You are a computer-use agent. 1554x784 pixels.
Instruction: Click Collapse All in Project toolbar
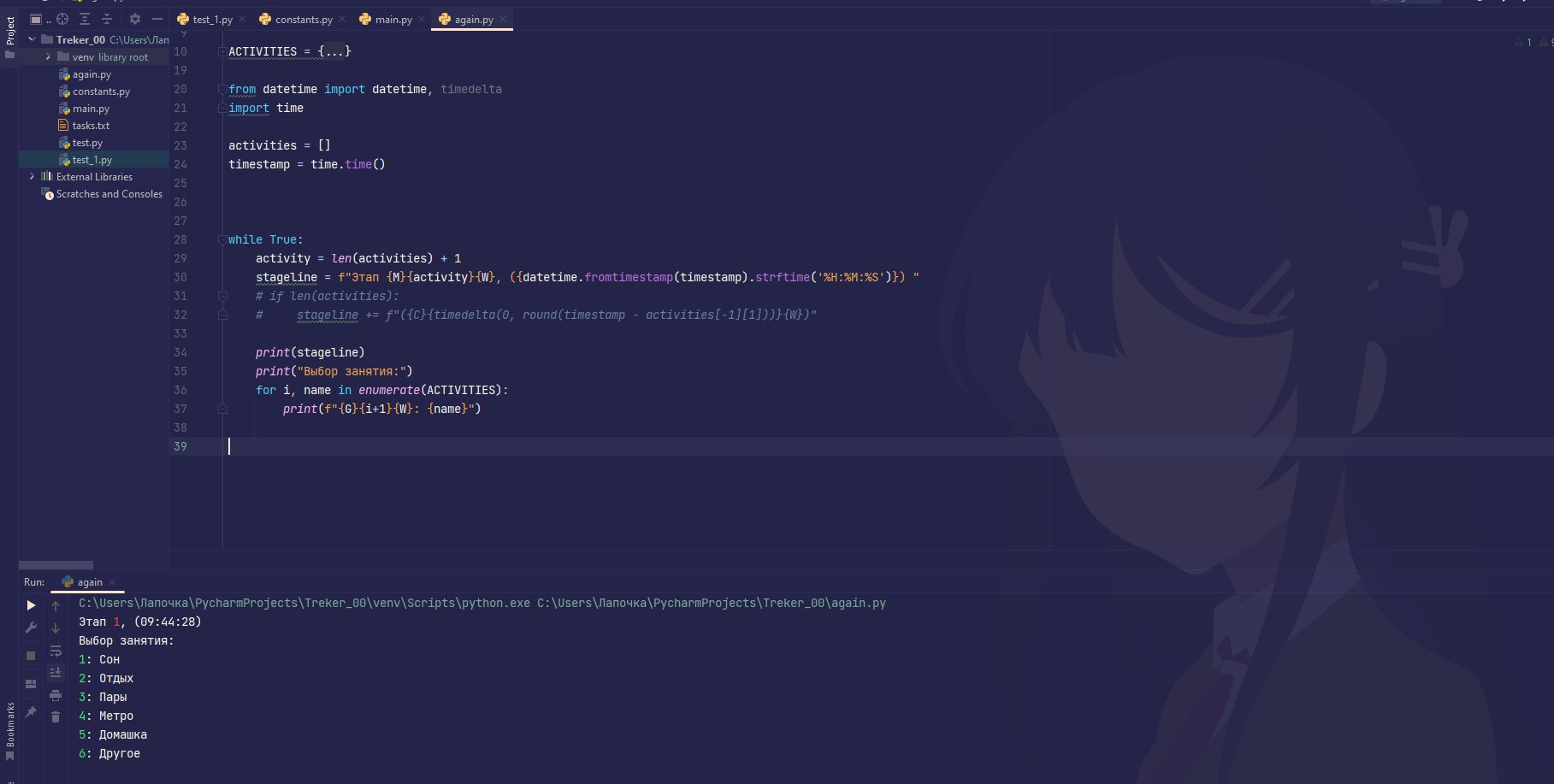(x=107, y=19)
